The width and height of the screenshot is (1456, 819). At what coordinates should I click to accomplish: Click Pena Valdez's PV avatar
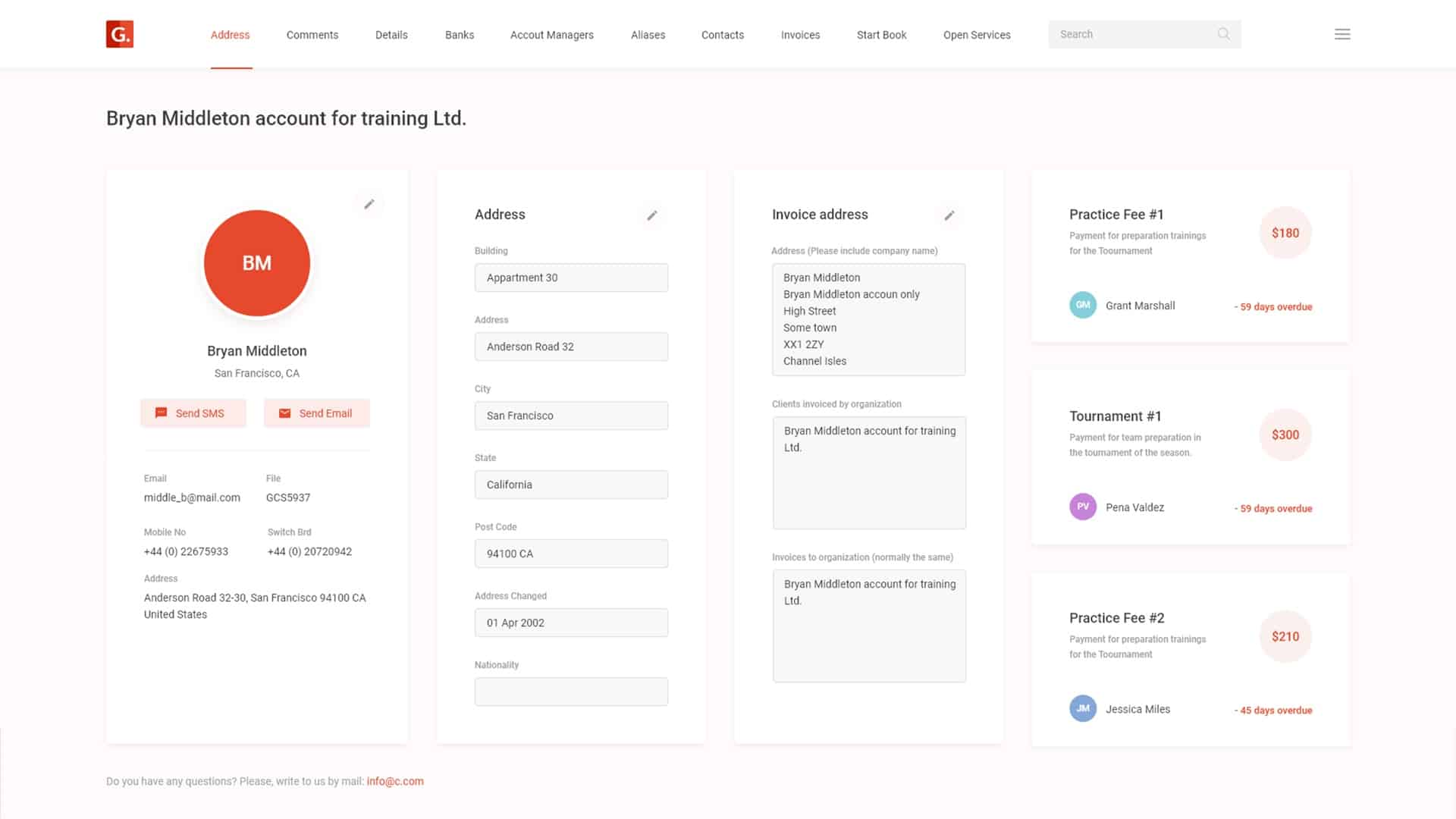tap(1083, 507)
